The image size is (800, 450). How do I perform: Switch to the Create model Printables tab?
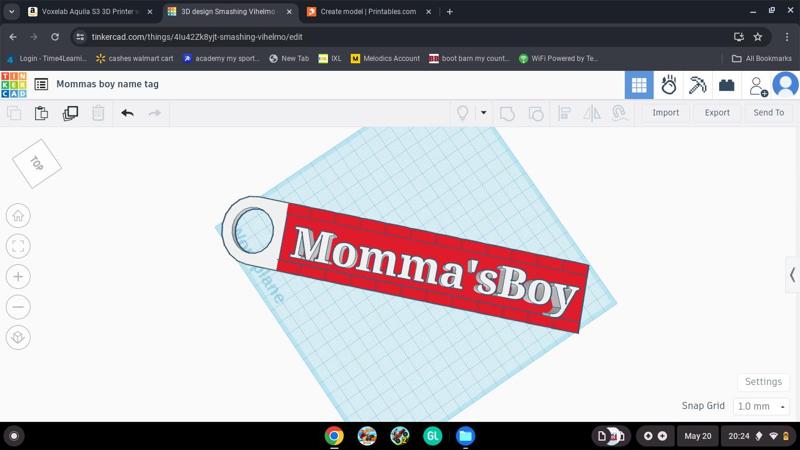(368, 11)
